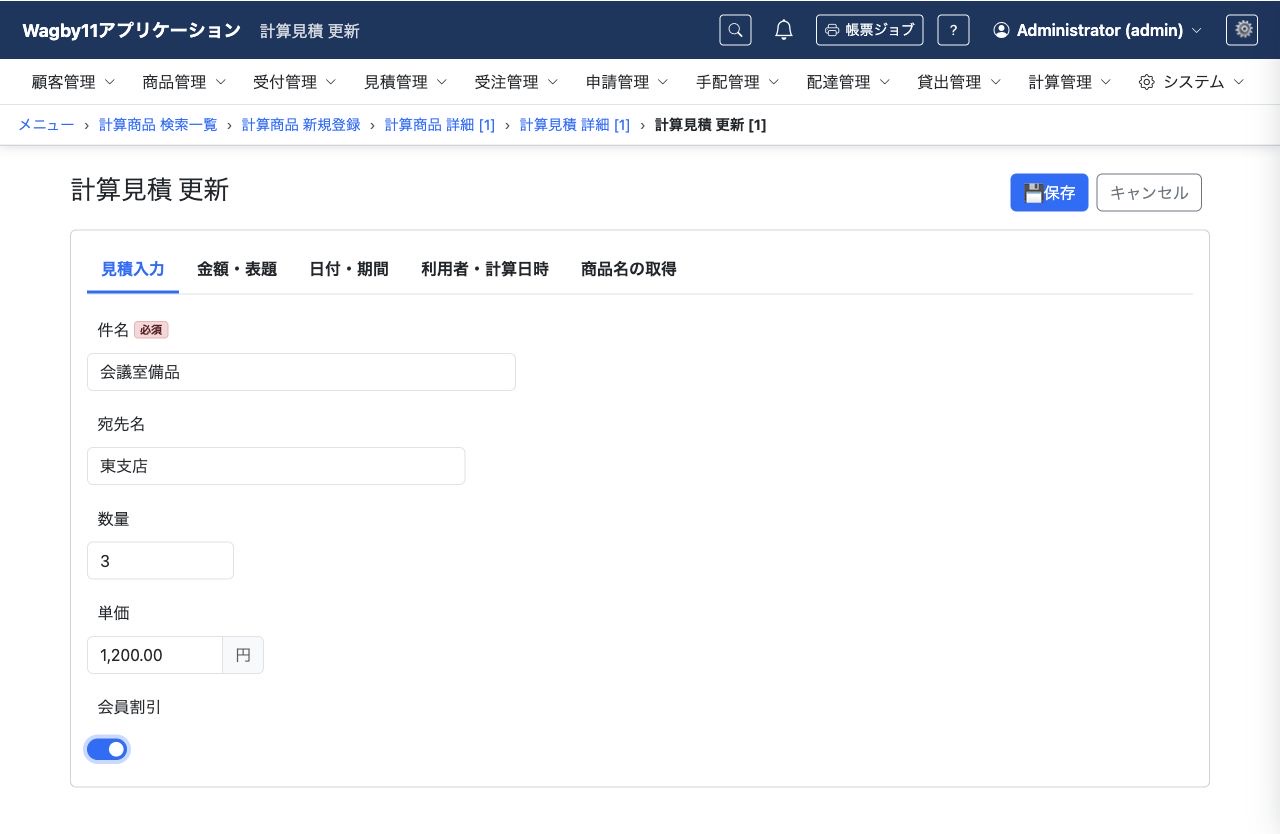The image size is (1280, 834).
Task: Save the estimate with 保存 button
Action: click(1049, 193)
